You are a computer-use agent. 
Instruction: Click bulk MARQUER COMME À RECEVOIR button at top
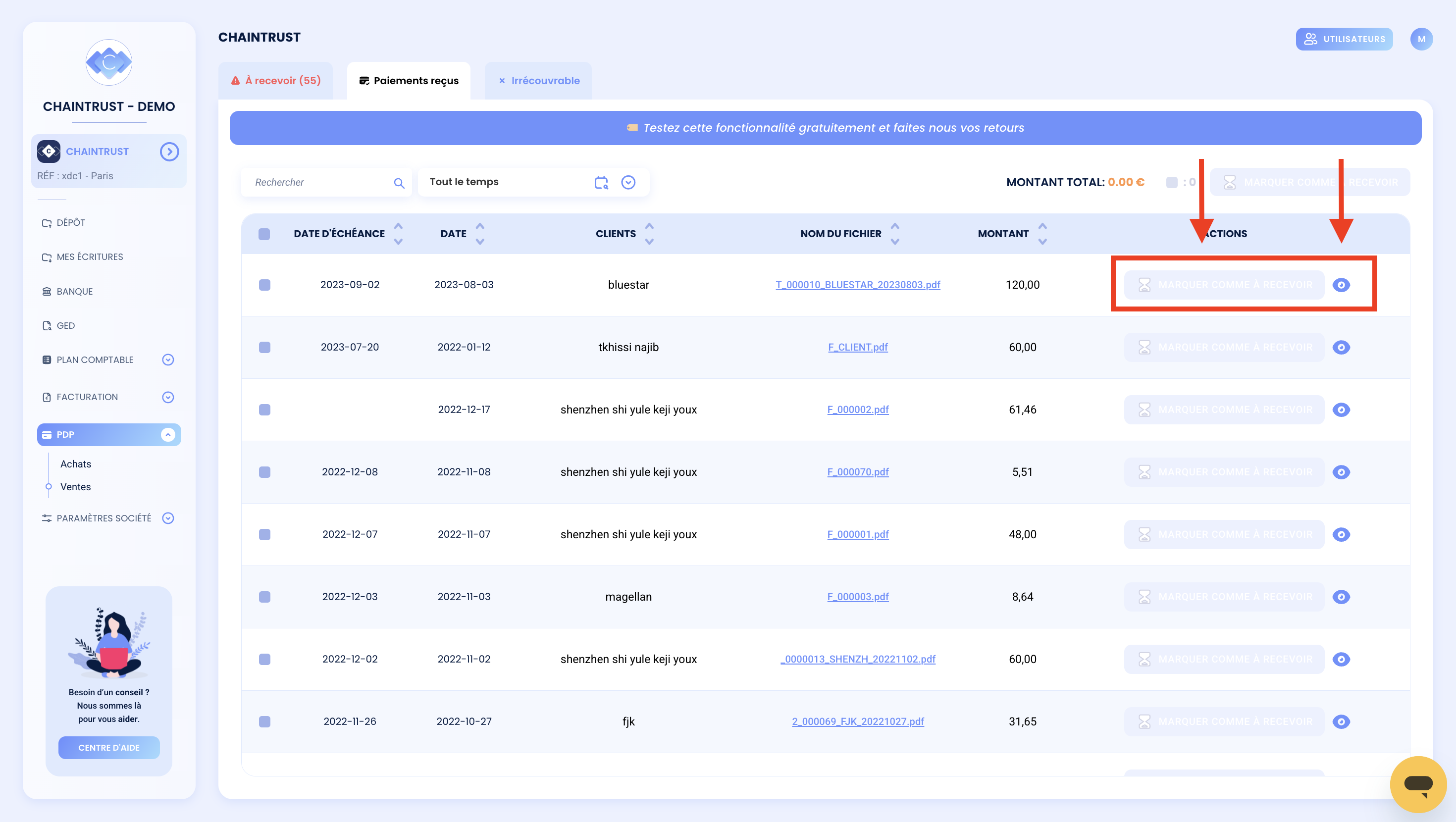1310,182
